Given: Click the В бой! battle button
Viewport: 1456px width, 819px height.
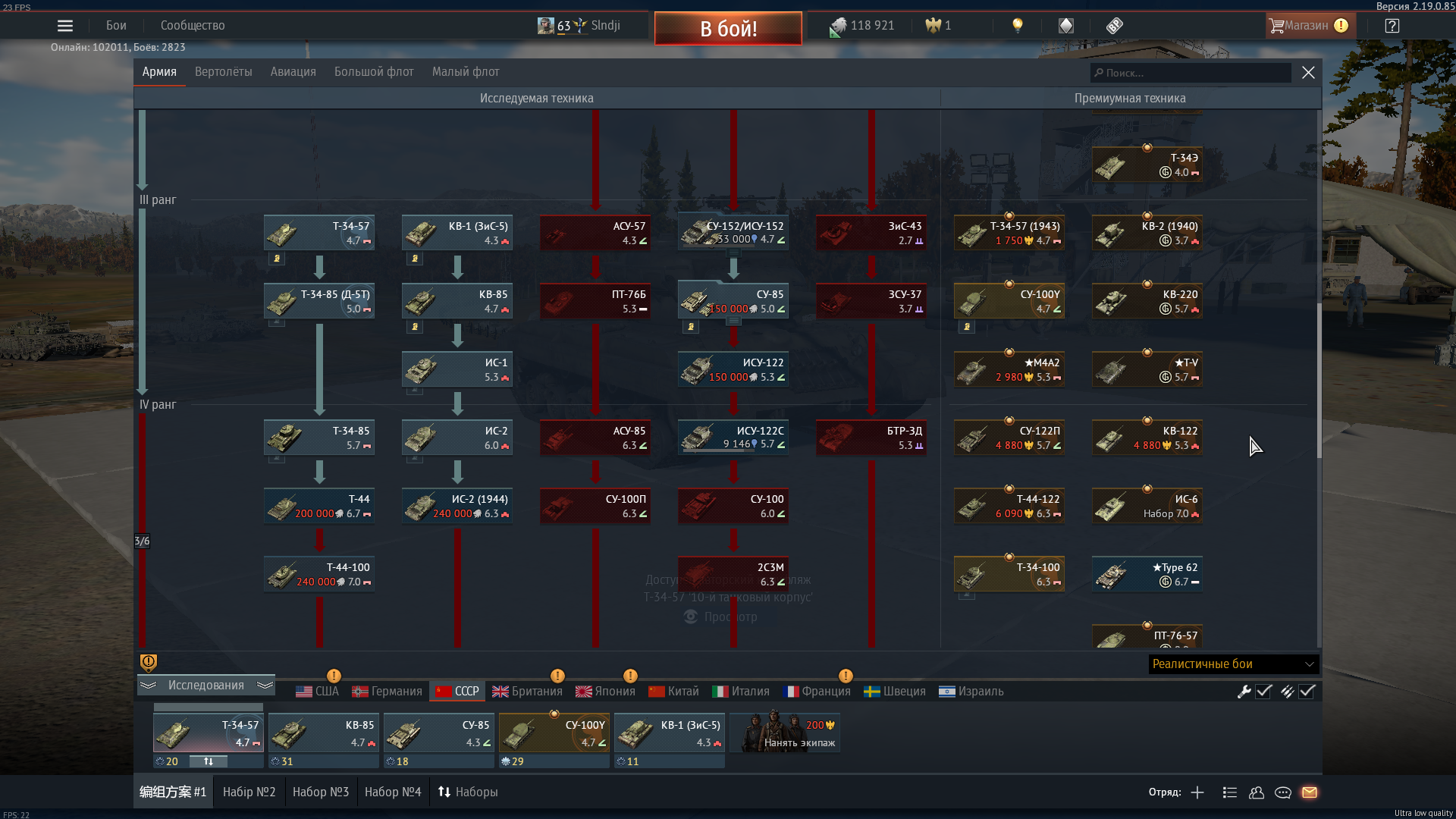Looking at the screenshot, I should click(x=728, y=28).
